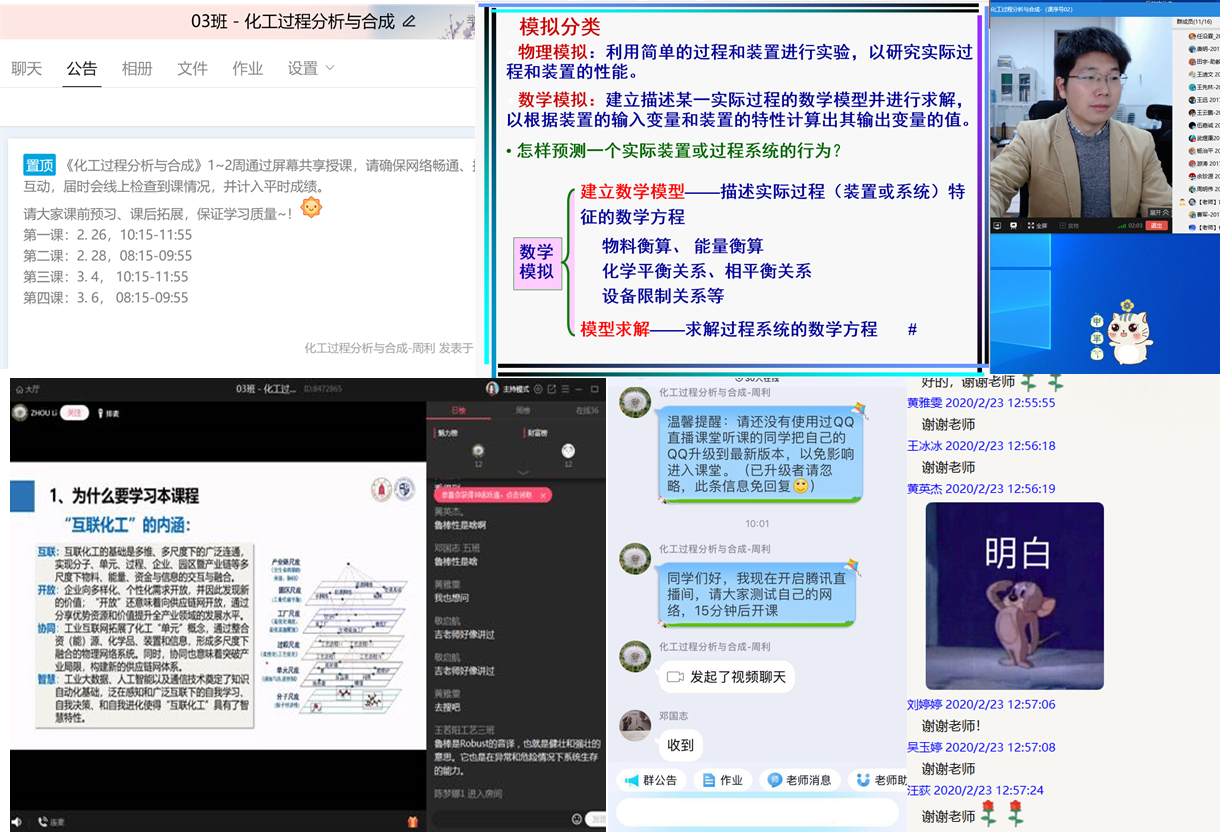Image resolution: width=1220 pixels, height=832 pixels.
Task: Click the message input field in the QQ chat
Action: click(x=756, y=812)
